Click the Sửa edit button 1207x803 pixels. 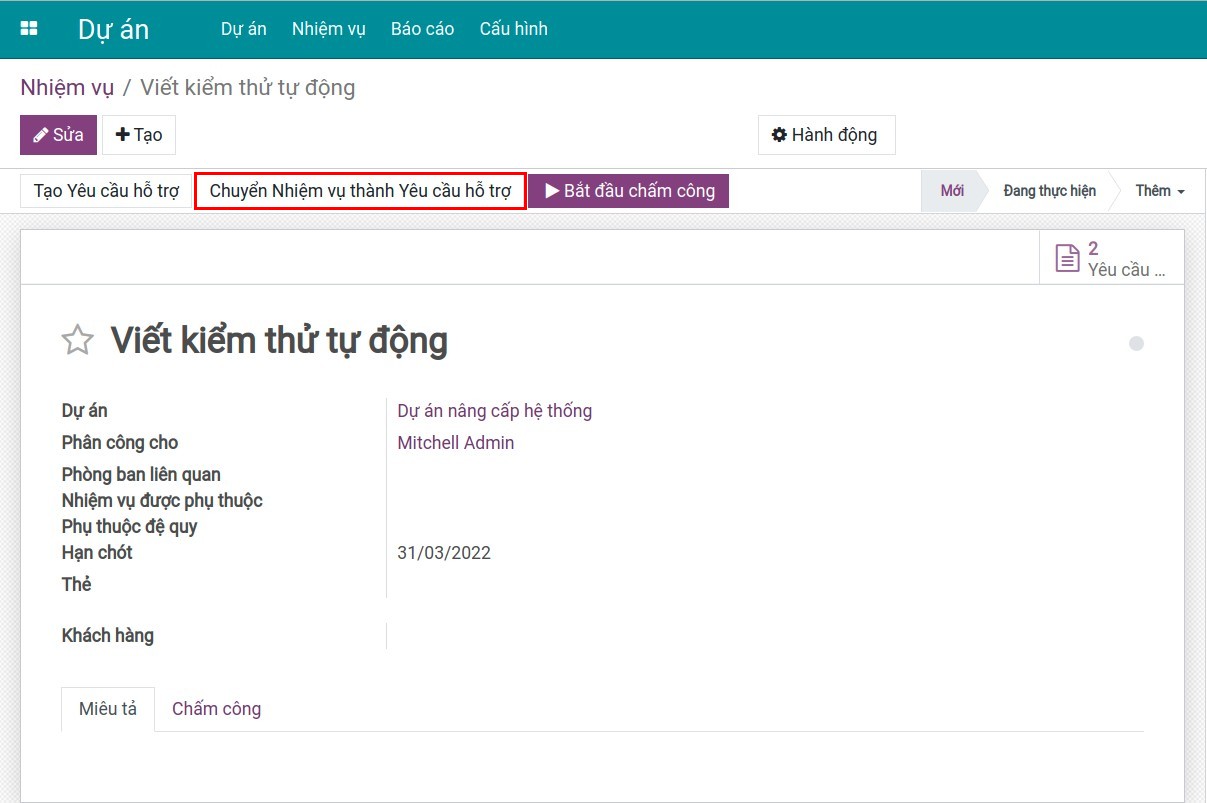pos(58,135)
